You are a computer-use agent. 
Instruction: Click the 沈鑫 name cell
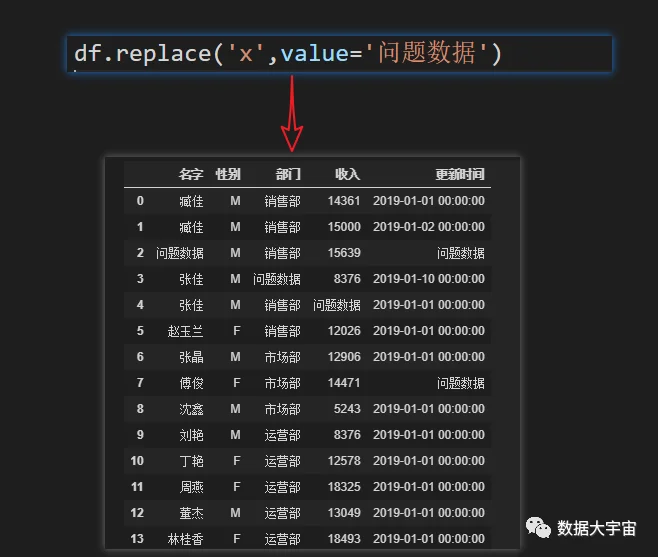click(191, 409)
